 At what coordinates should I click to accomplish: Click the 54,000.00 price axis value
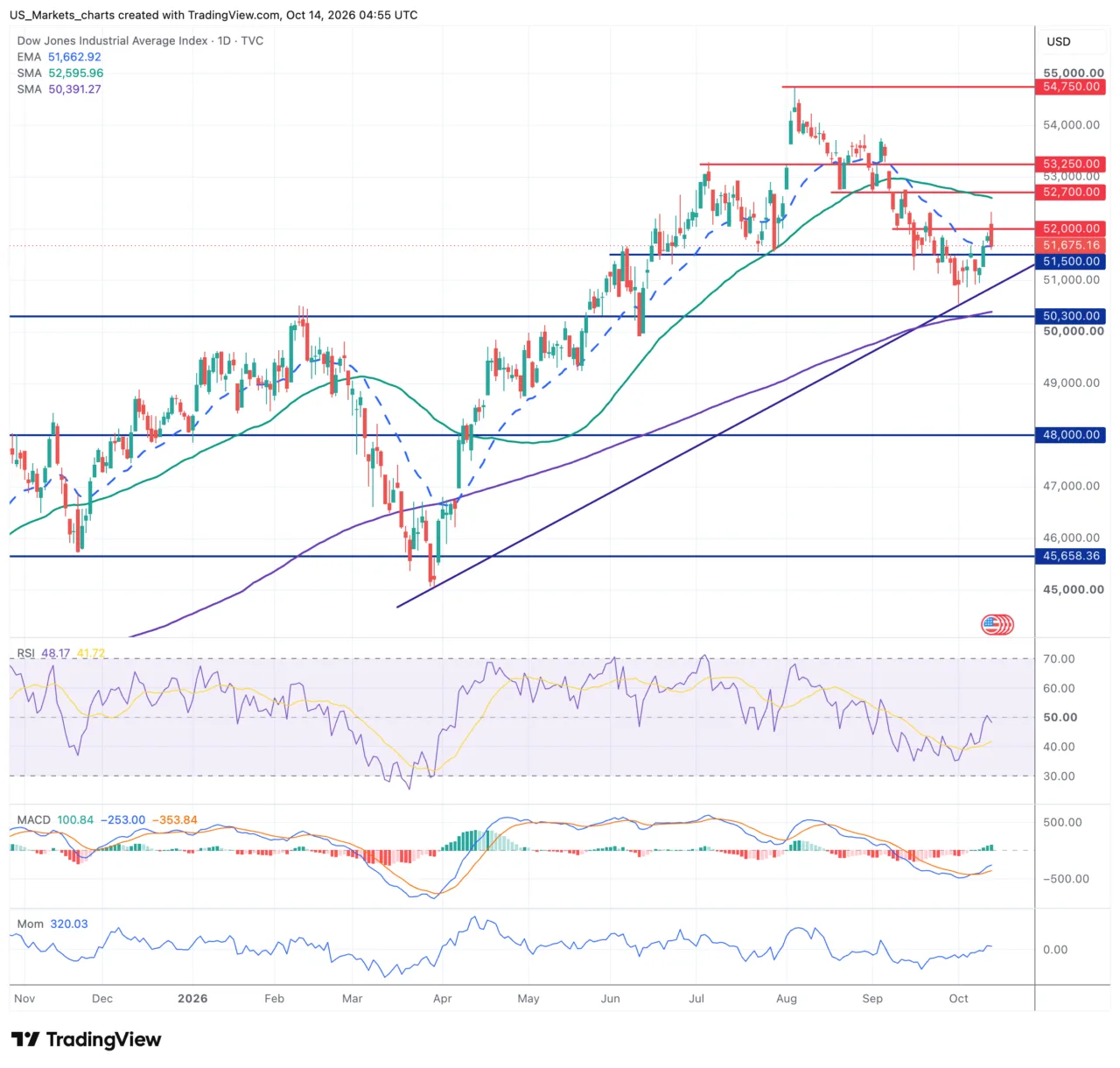pos(1071,124)
